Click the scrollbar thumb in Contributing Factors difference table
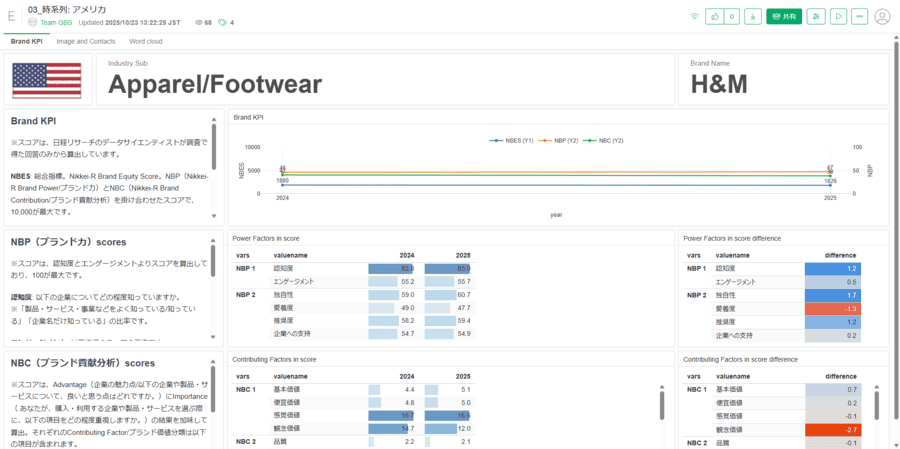 pyautogui.click(x=877, y=405)
